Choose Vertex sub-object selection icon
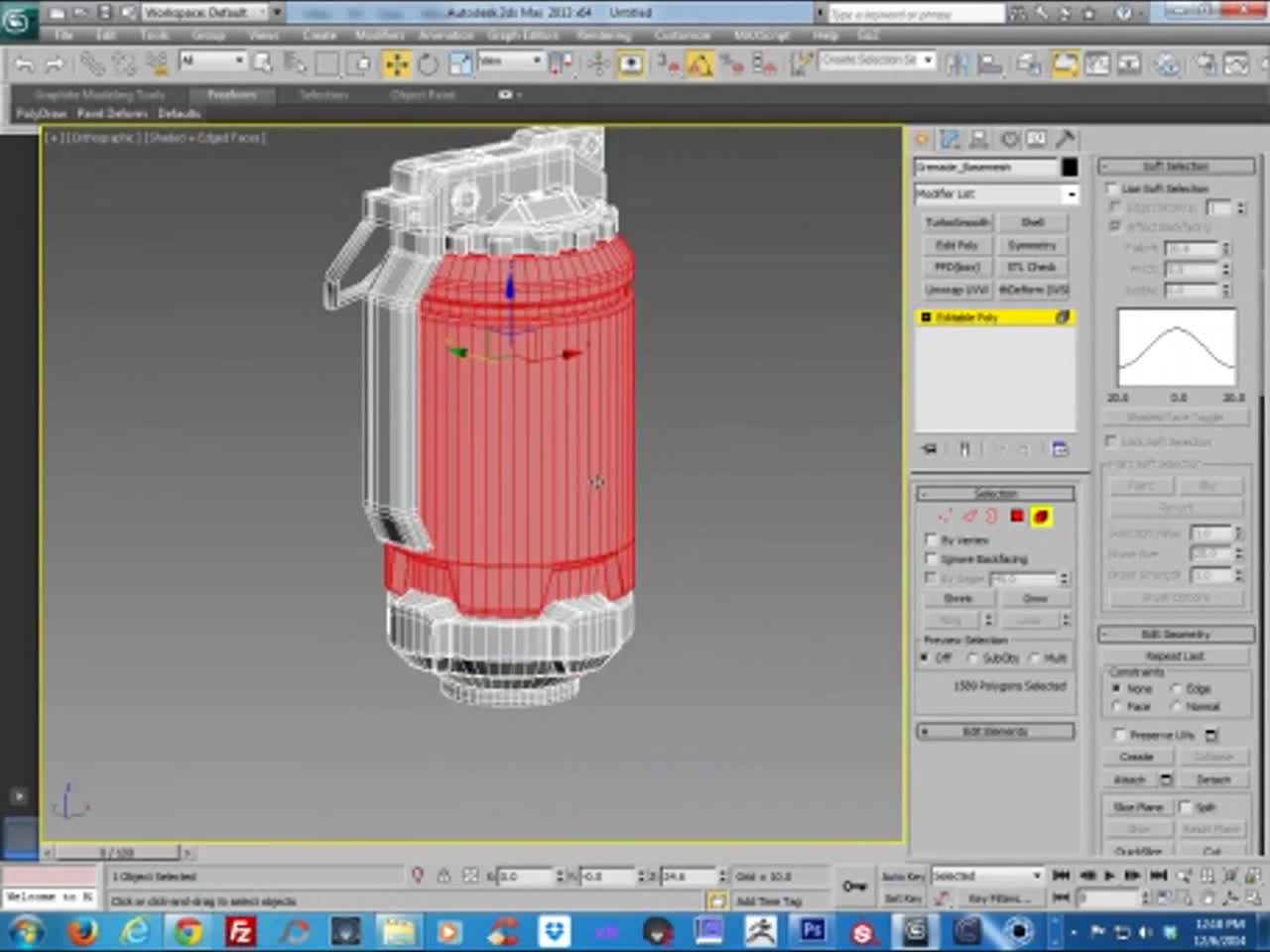The image size is (1270, 952). tap(944, 516)
